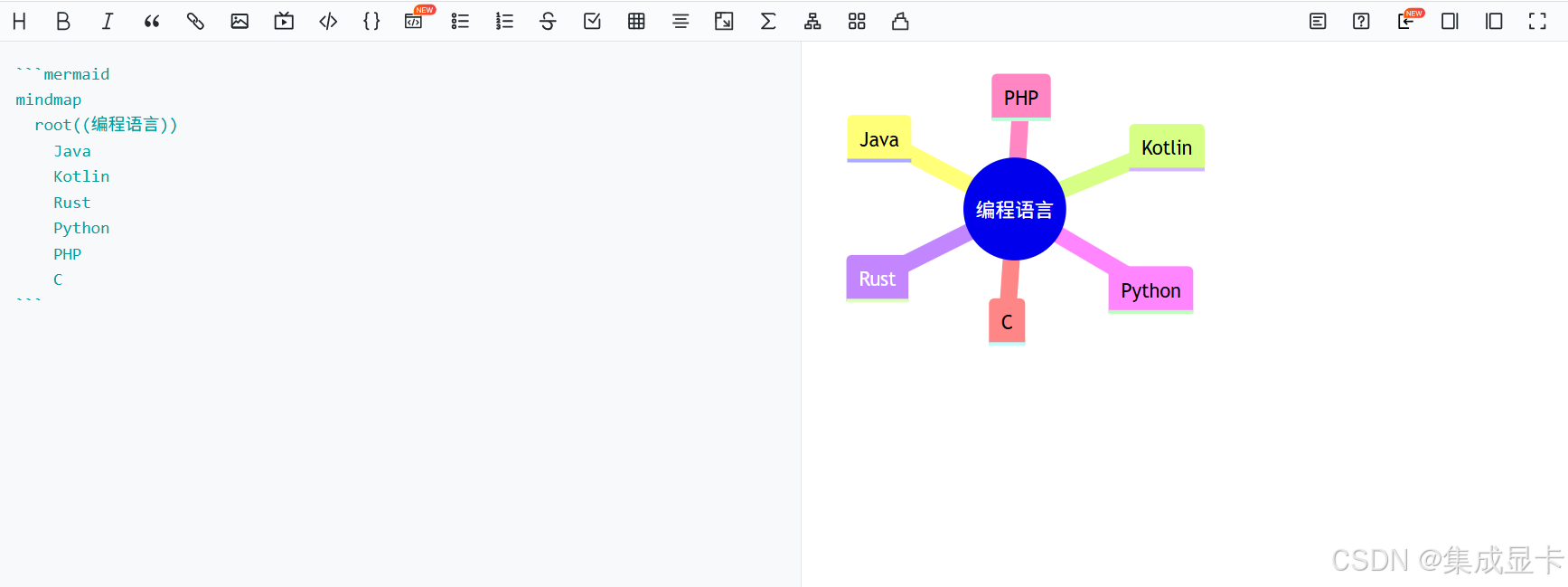The image size is (1568, 587).
Task: Open the code snippet tool marked NEW
Action: [415, 21]
